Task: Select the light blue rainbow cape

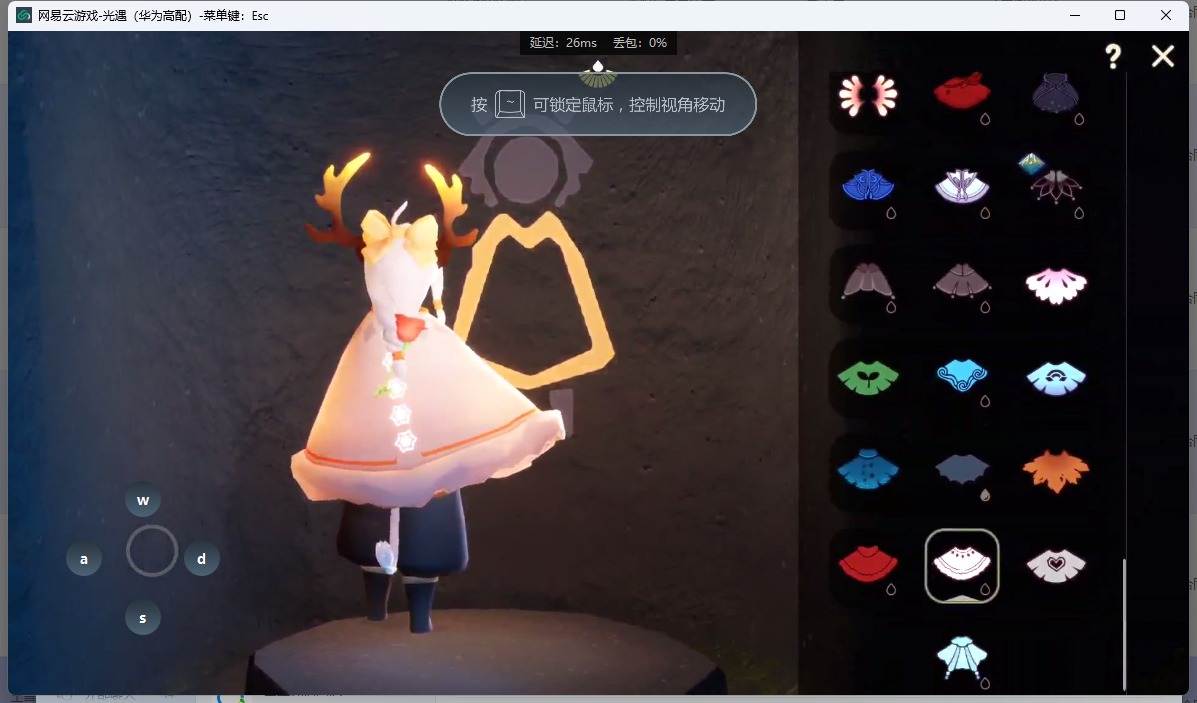Action: [x=1056, y=377]
